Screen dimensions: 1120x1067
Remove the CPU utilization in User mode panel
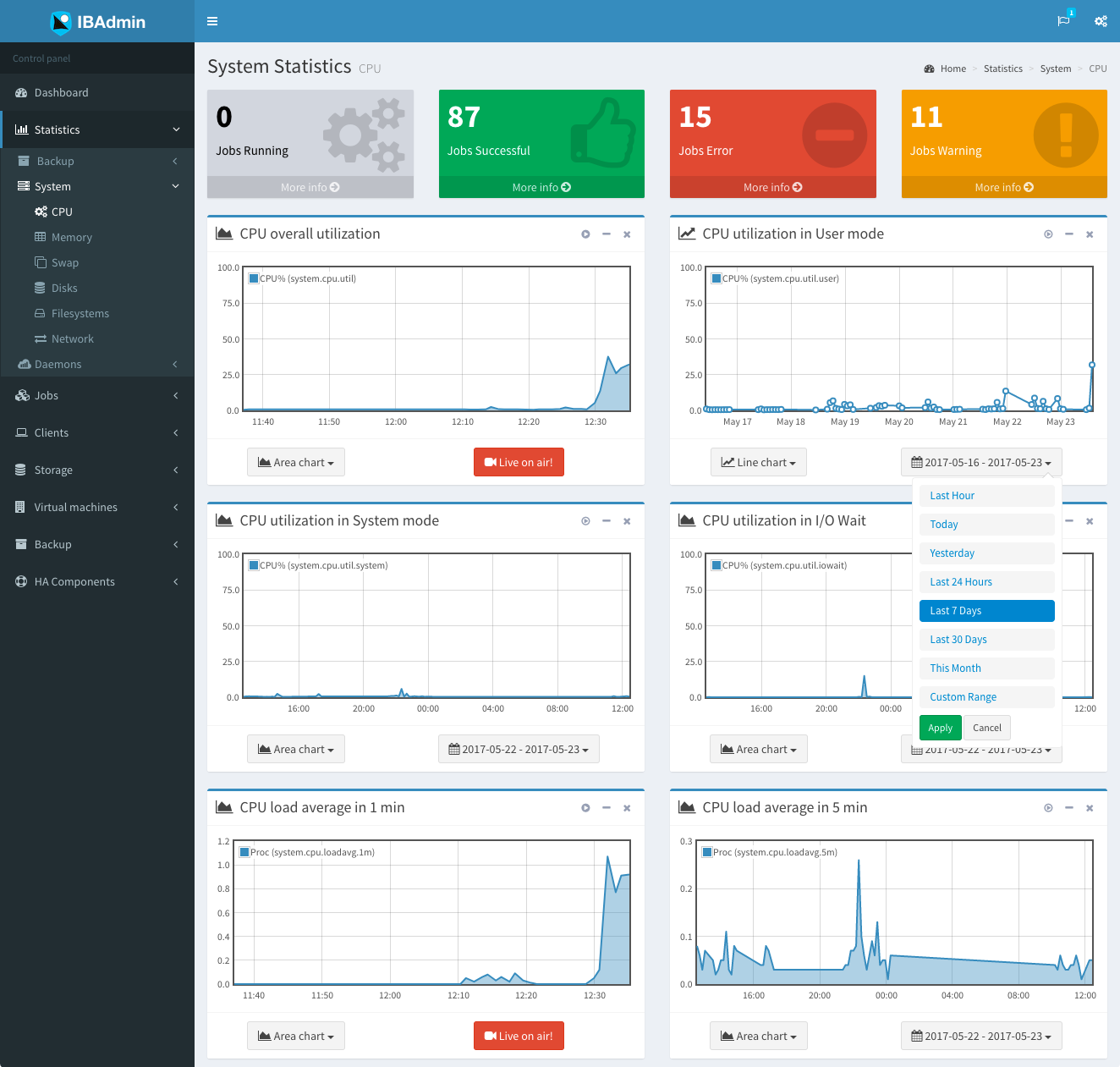pos(1090,234)
